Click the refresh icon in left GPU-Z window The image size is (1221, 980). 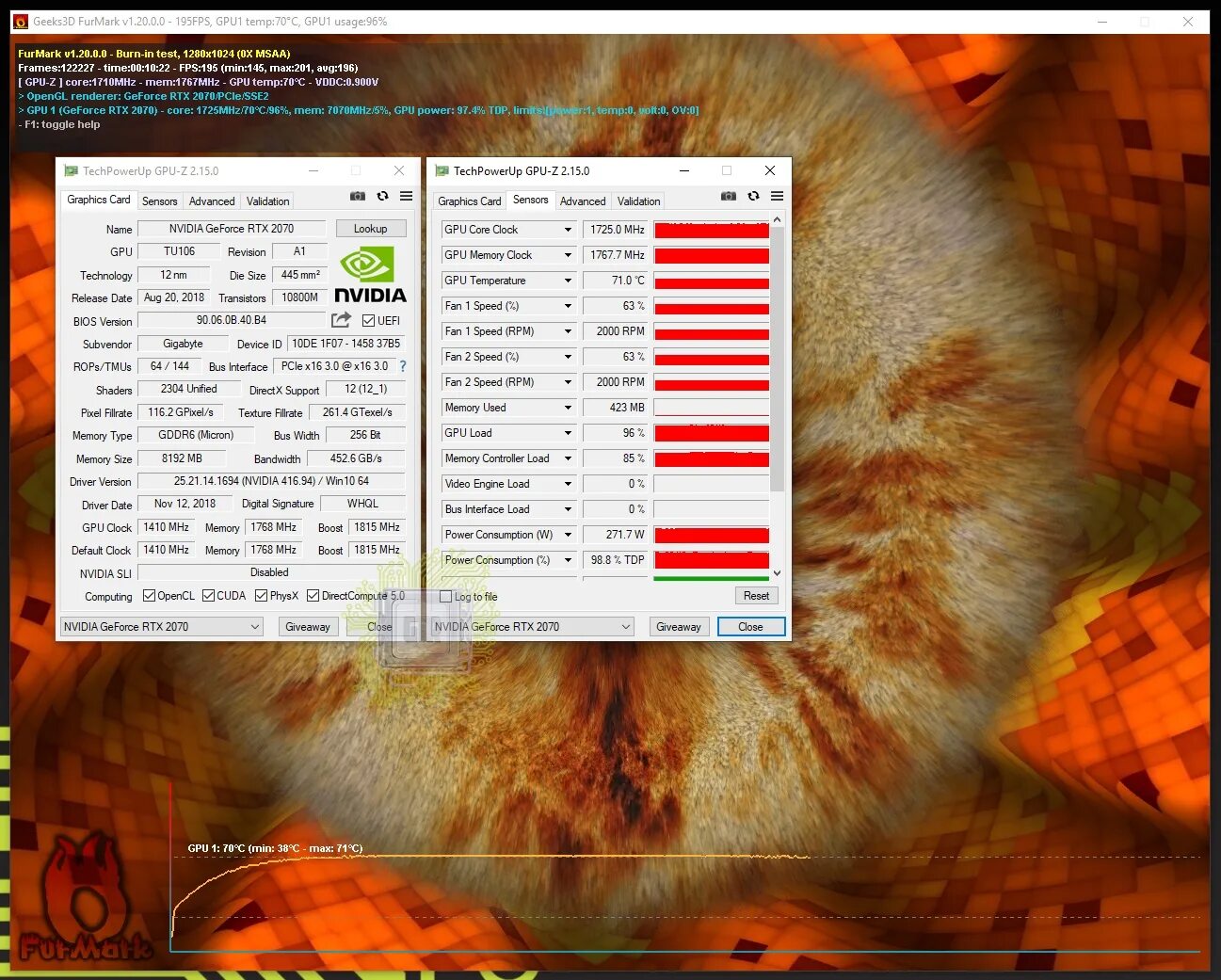pos(382,196)
